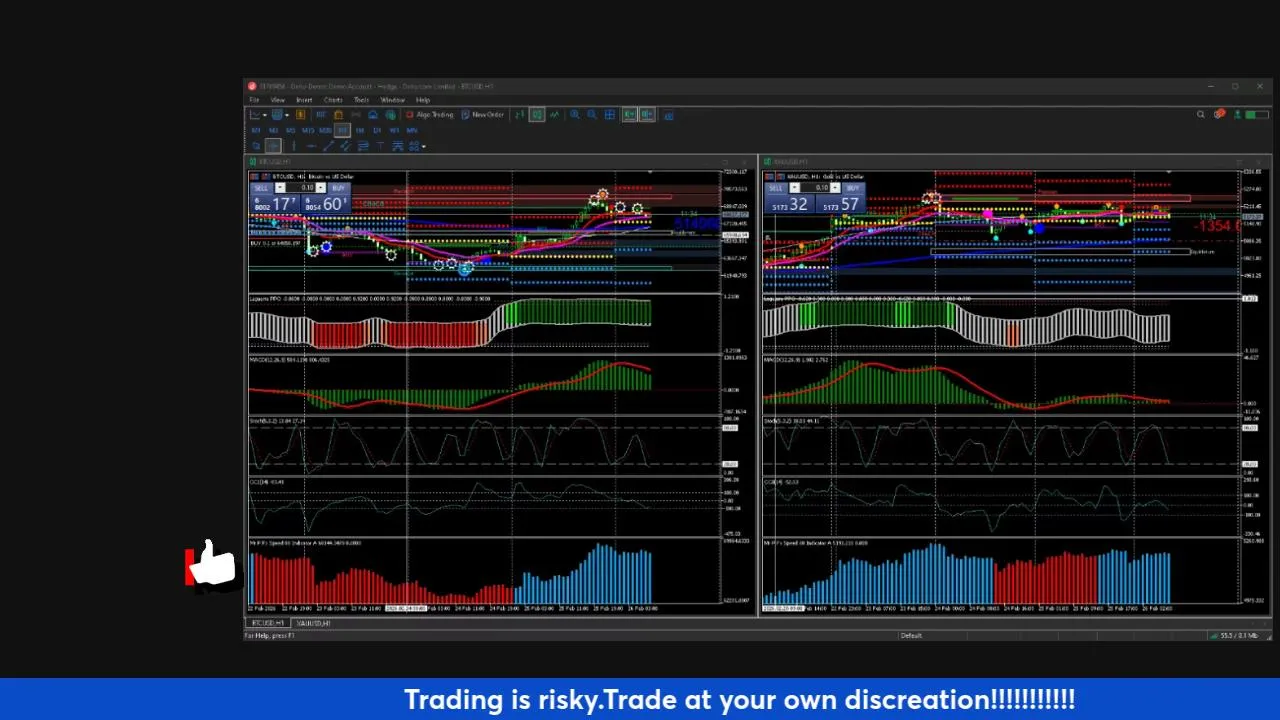Open the gold market depth icon
1280x720 pixels.
[301, 115]
